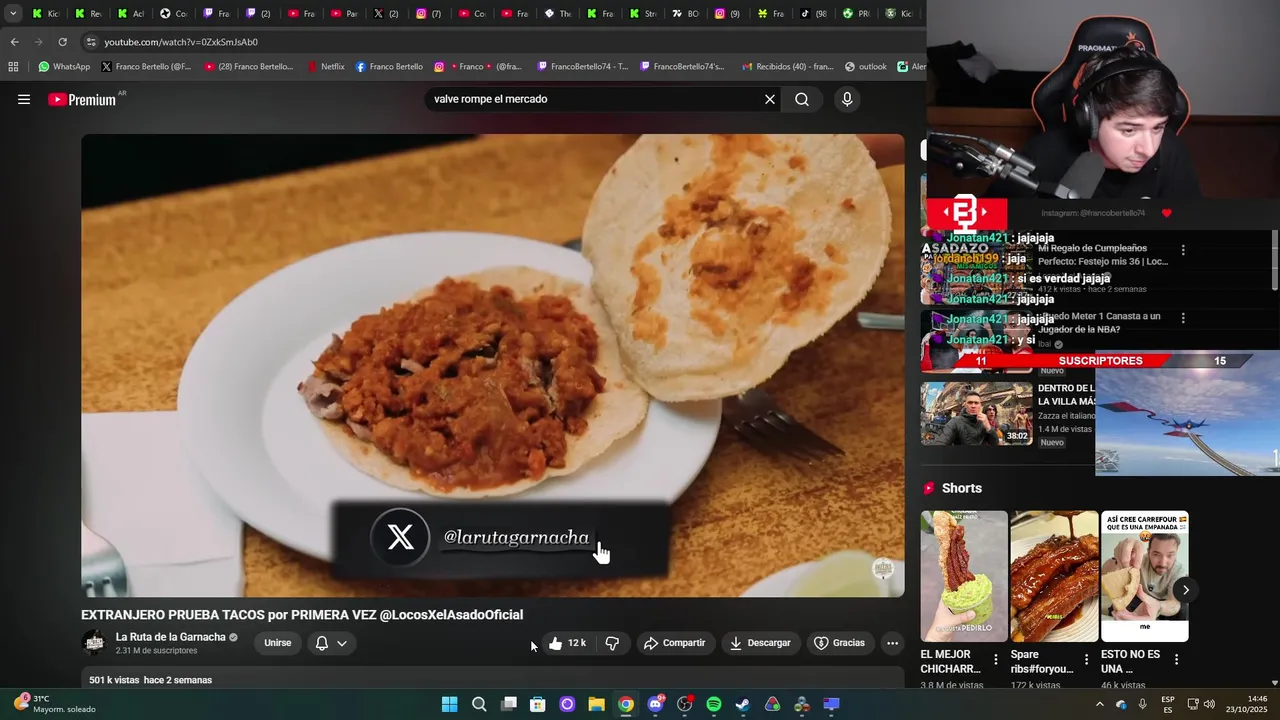1280x720 pixels.
Task: Start voice search with microphone icon
Action: [x=847, y=99]
